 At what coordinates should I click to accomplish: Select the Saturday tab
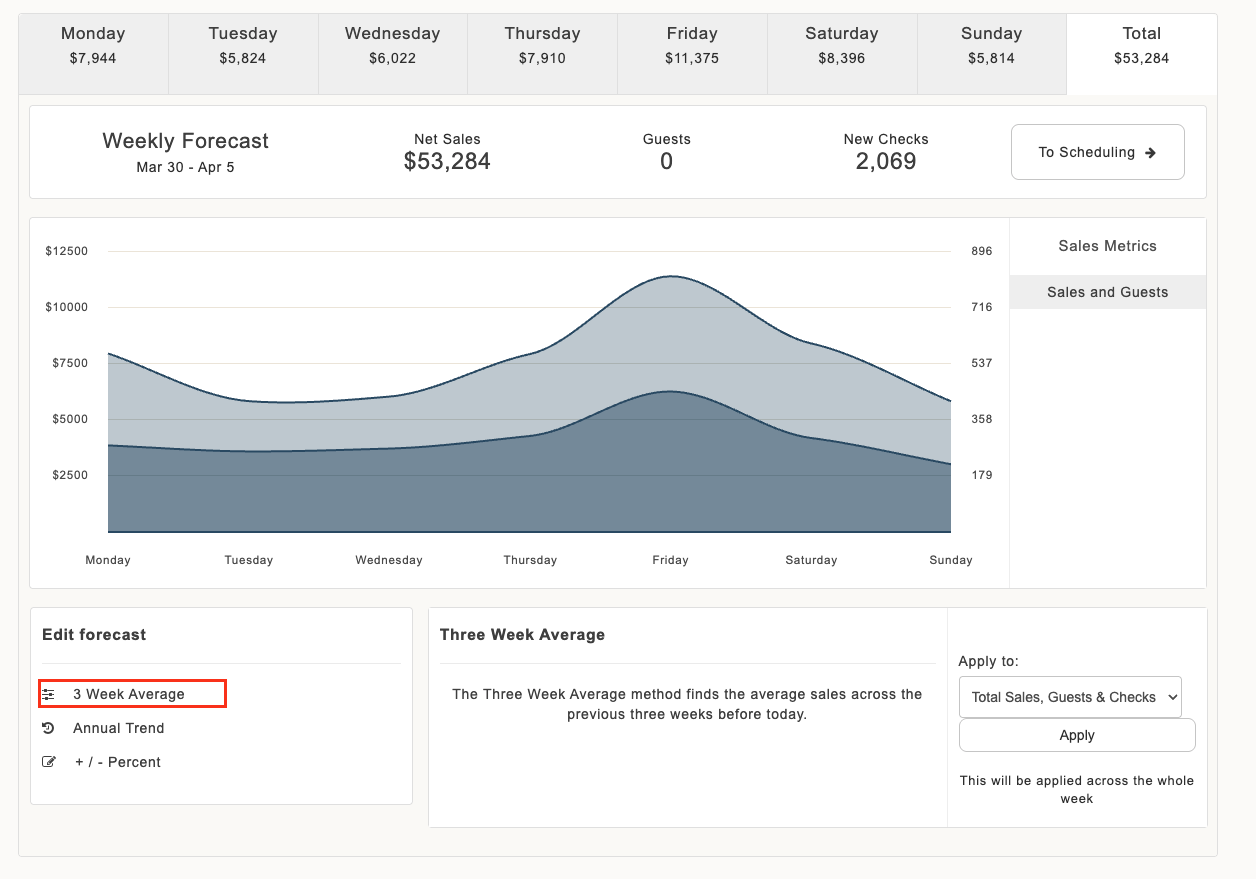(x=842, y=46)
